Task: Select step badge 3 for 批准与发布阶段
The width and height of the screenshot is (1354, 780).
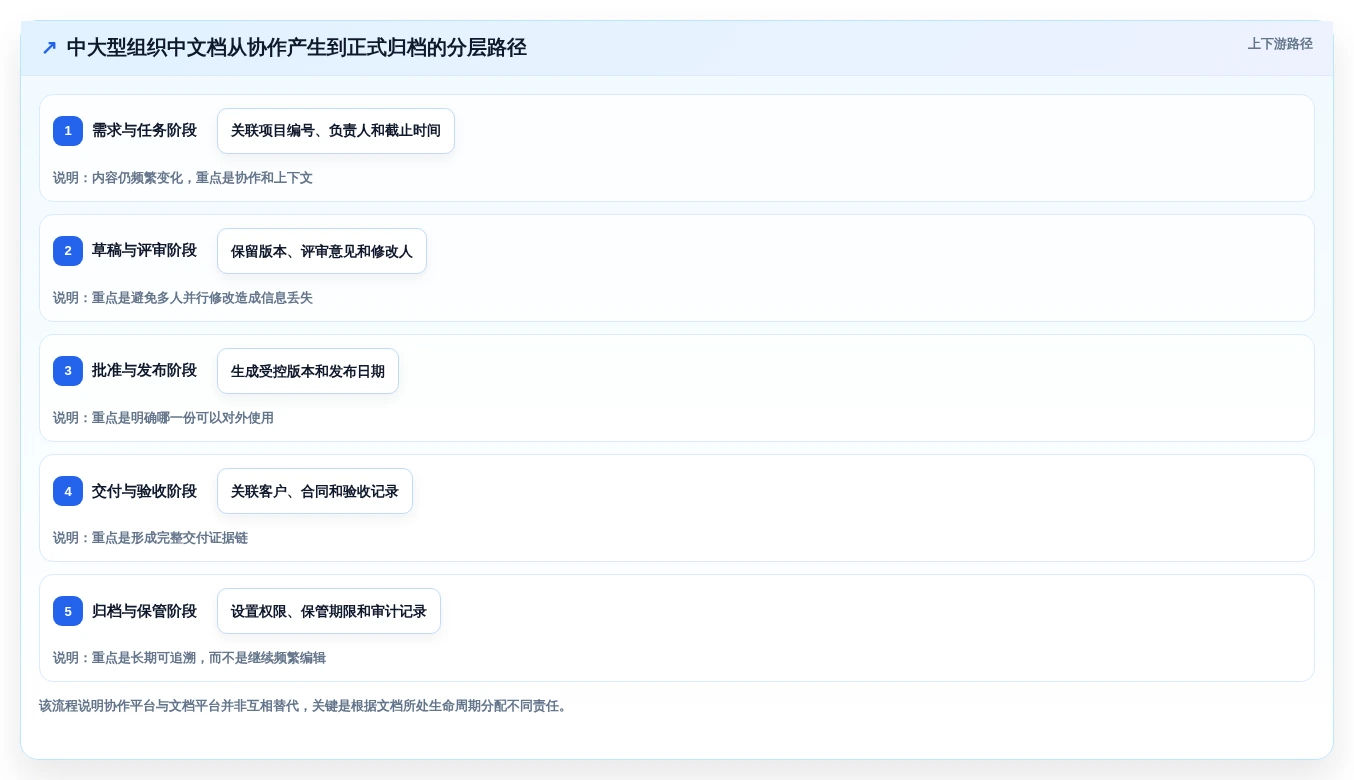Action: (x=68, y=371)
